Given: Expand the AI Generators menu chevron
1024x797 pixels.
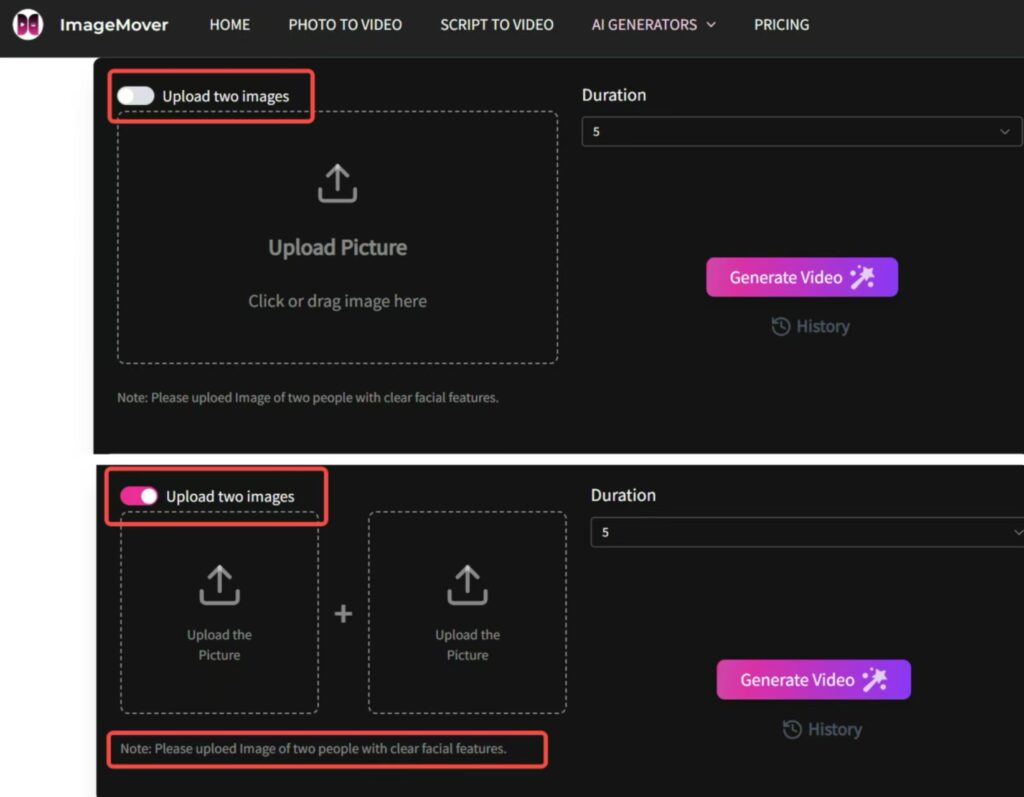Looking at the screenshot, I should (x=711, y=25).
